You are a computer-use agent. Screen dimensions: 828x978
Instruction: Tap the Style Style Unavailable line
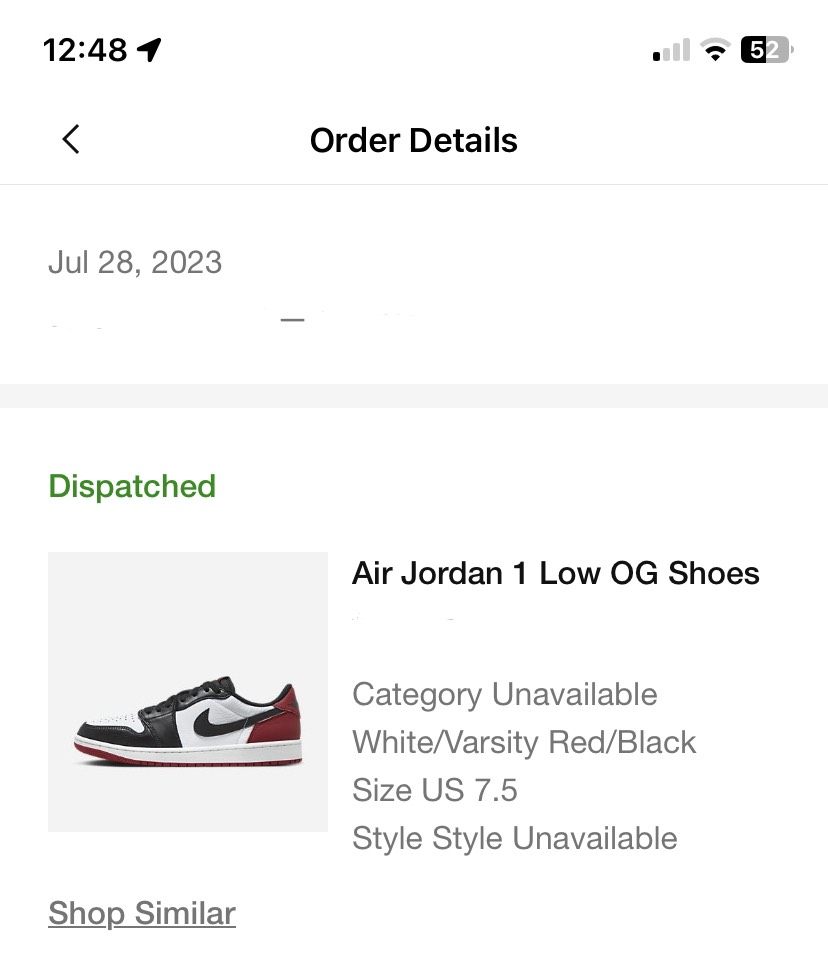click(x=514, y=838)
